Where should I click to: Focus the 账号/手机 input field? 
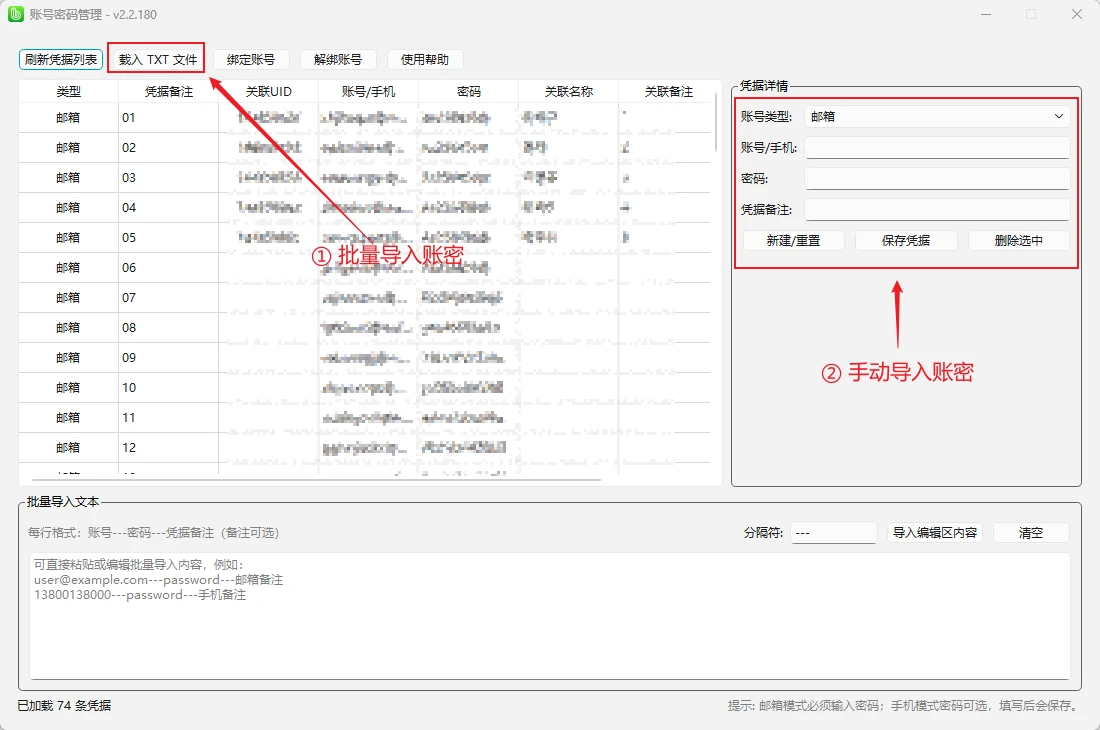[x=937, y=147]
